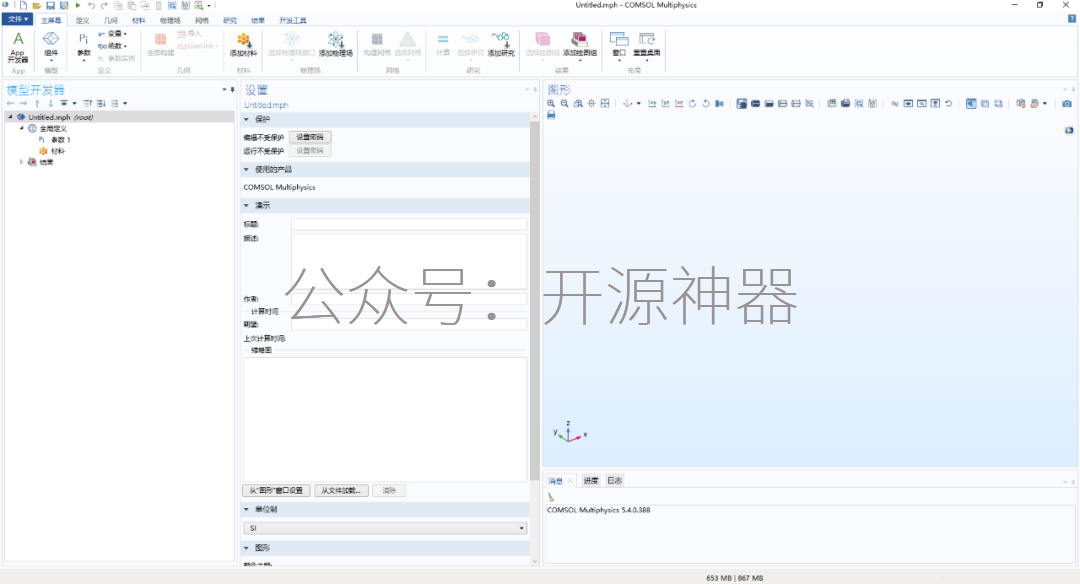Click the 变量 (Variables) ribbon dropdown
This screenshot has width=1080, height=584.
113,34
